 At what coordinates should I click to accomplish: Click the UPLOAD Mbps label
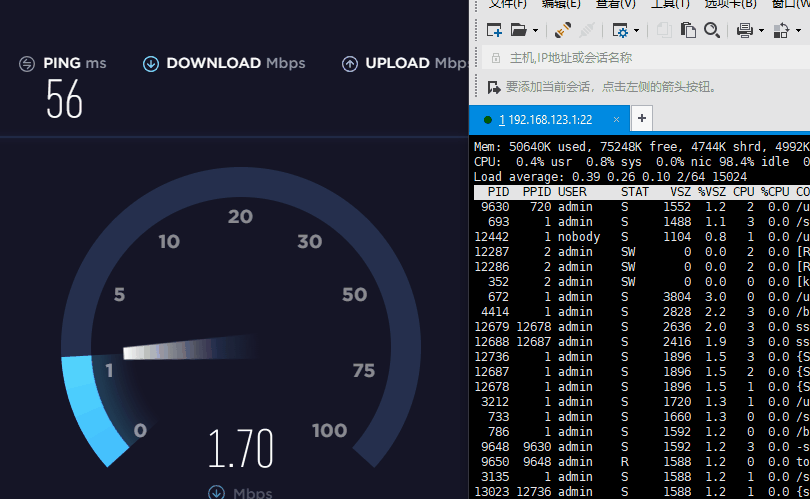tap(417, 63)
